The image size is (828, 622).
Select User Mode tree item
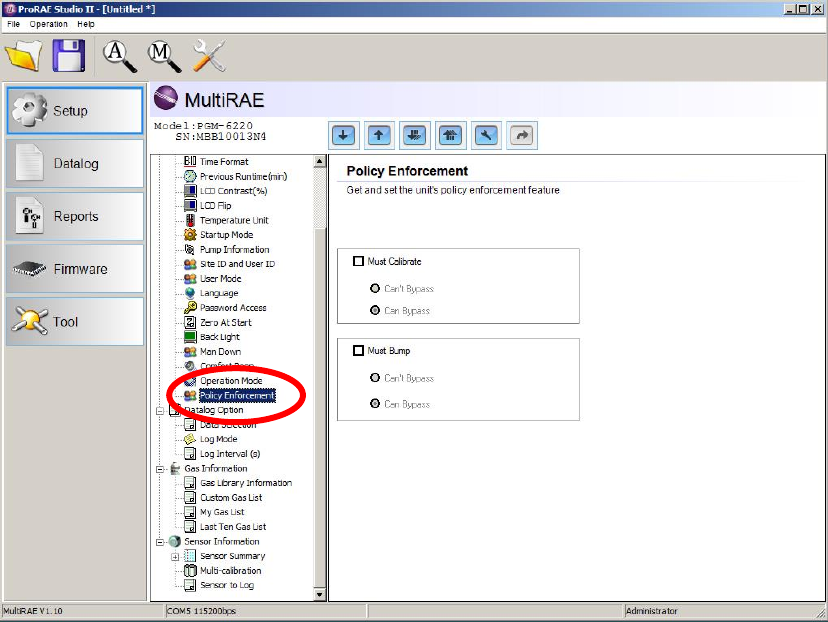[221, 278]
